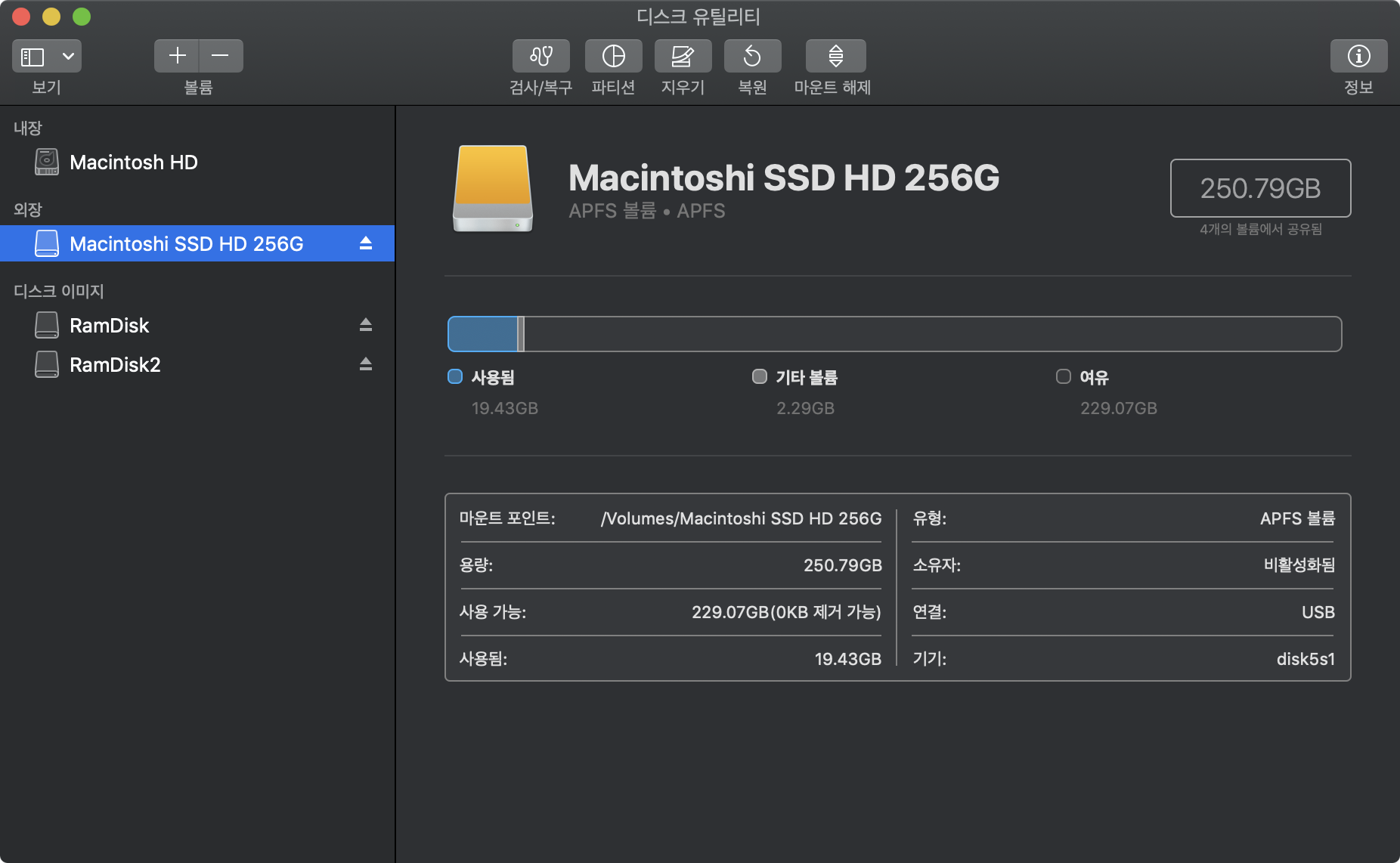The image size is (1400, 863).
Task: Click the blue used segment of storage bar
Action: [x=482, y=334]
